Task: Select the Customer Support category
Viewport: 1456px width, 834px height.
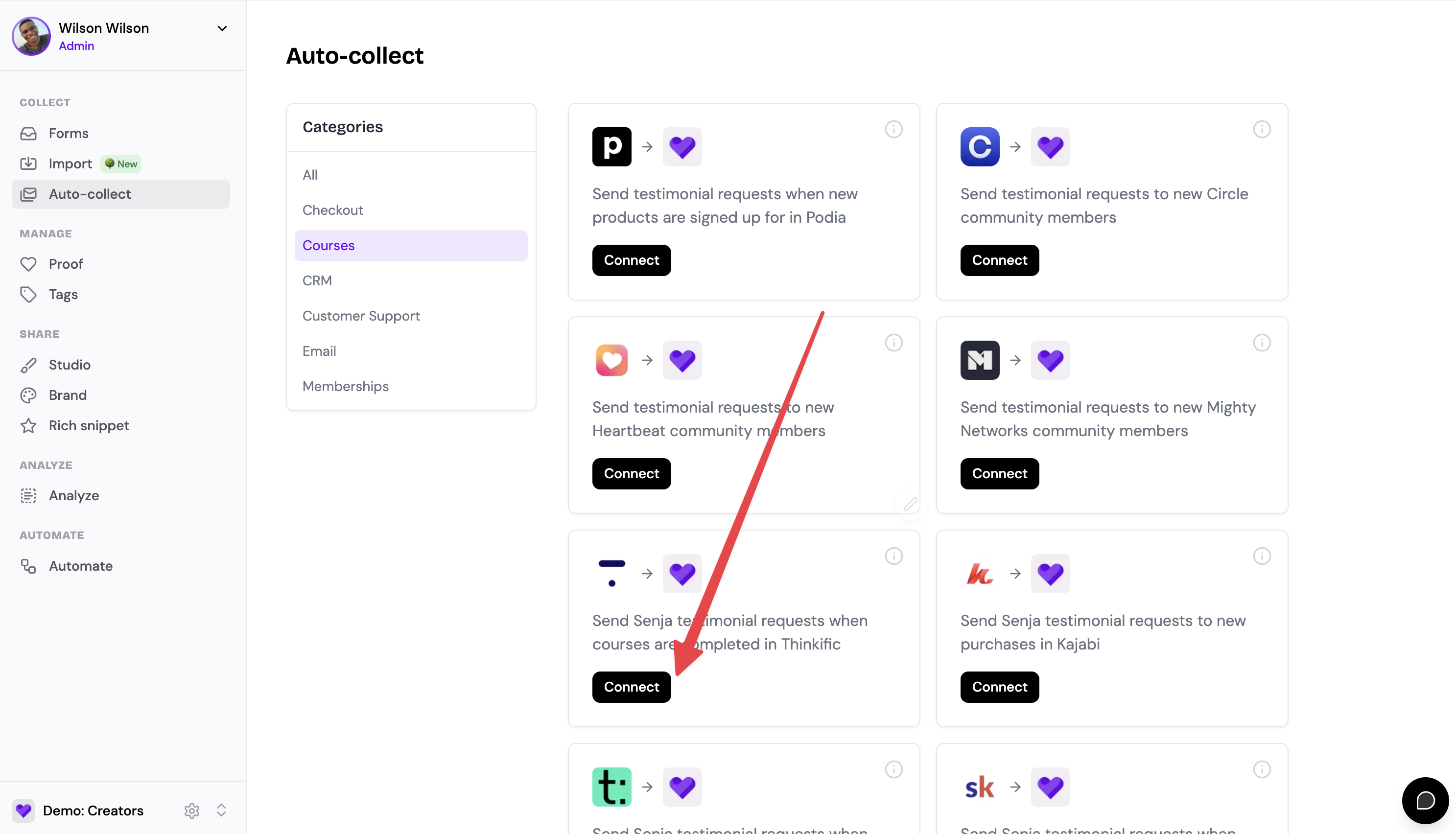Action: [411, 316]
